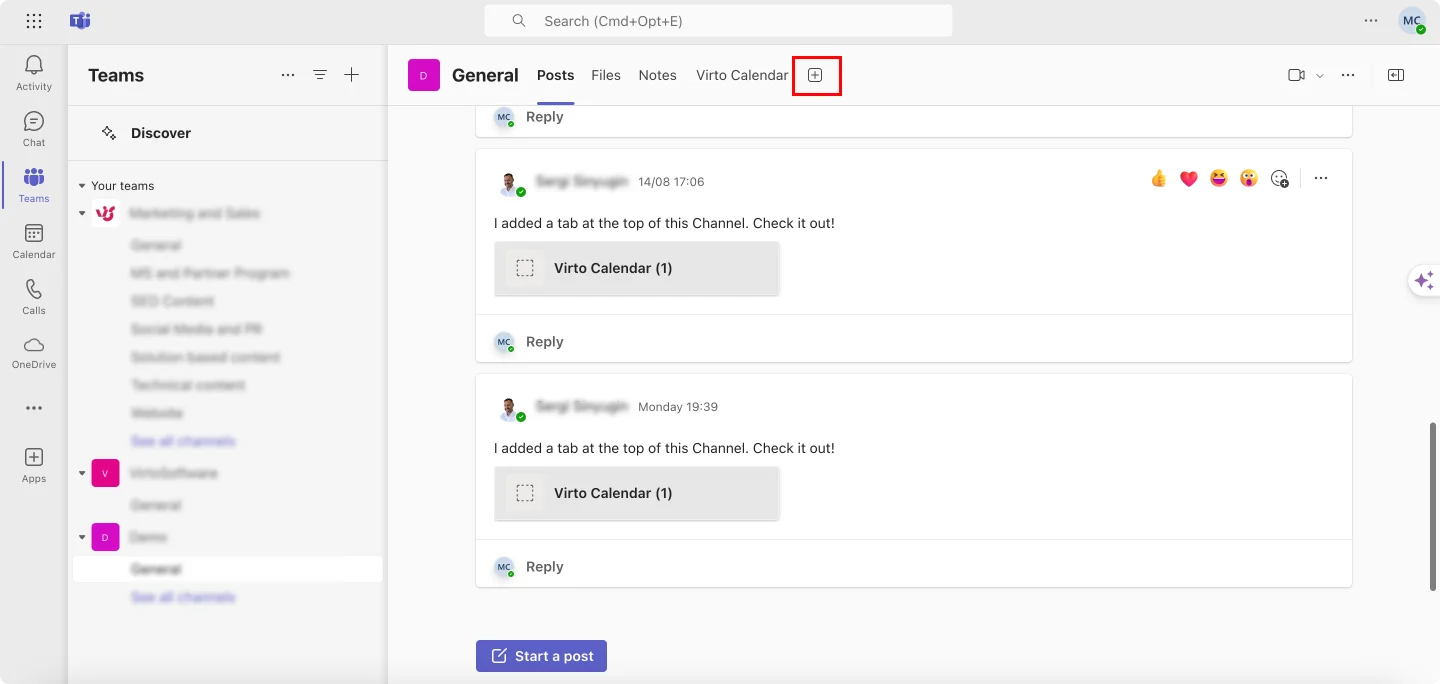Viewport: 1440px width, 684px height.
Task: Open the MC profile avatar menu
Action: coord(1412,21)
